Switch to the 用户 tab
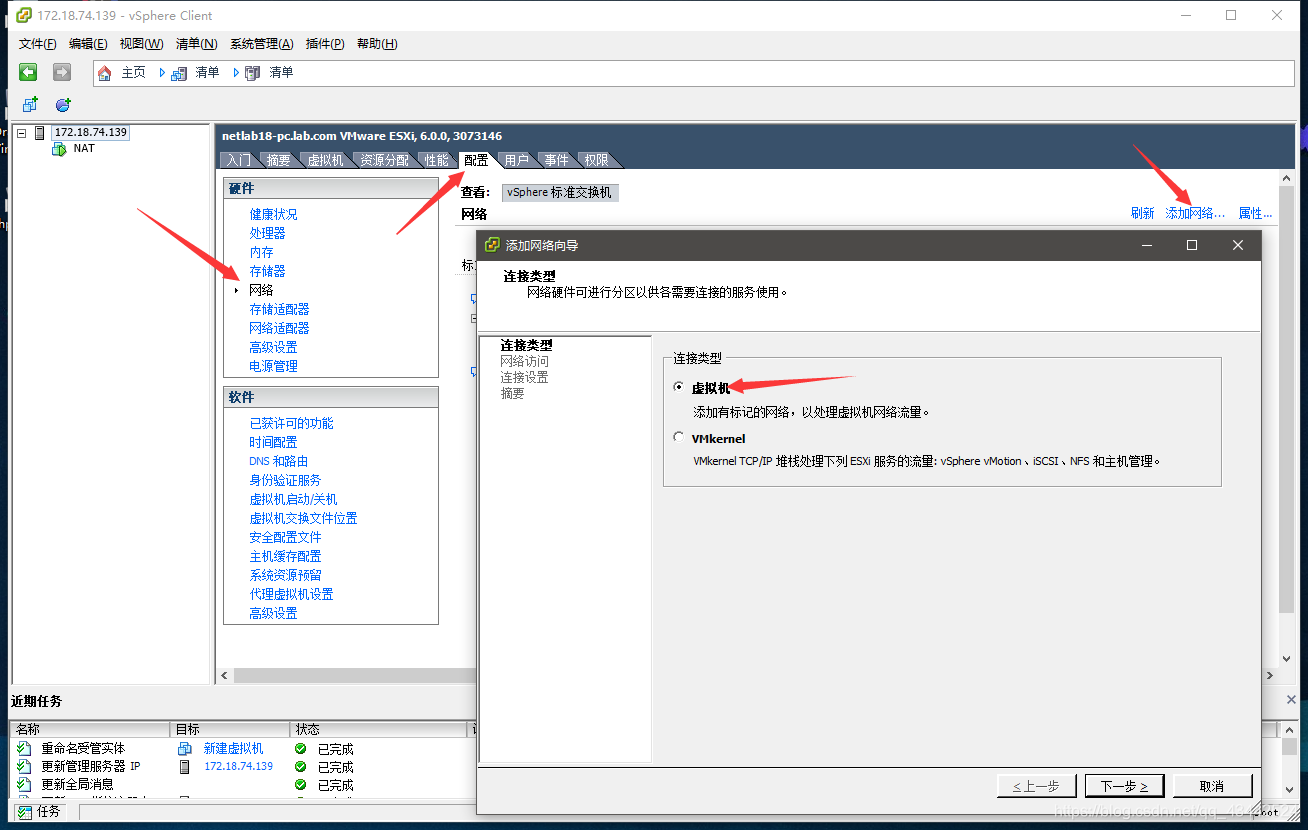 coord(516,160)
